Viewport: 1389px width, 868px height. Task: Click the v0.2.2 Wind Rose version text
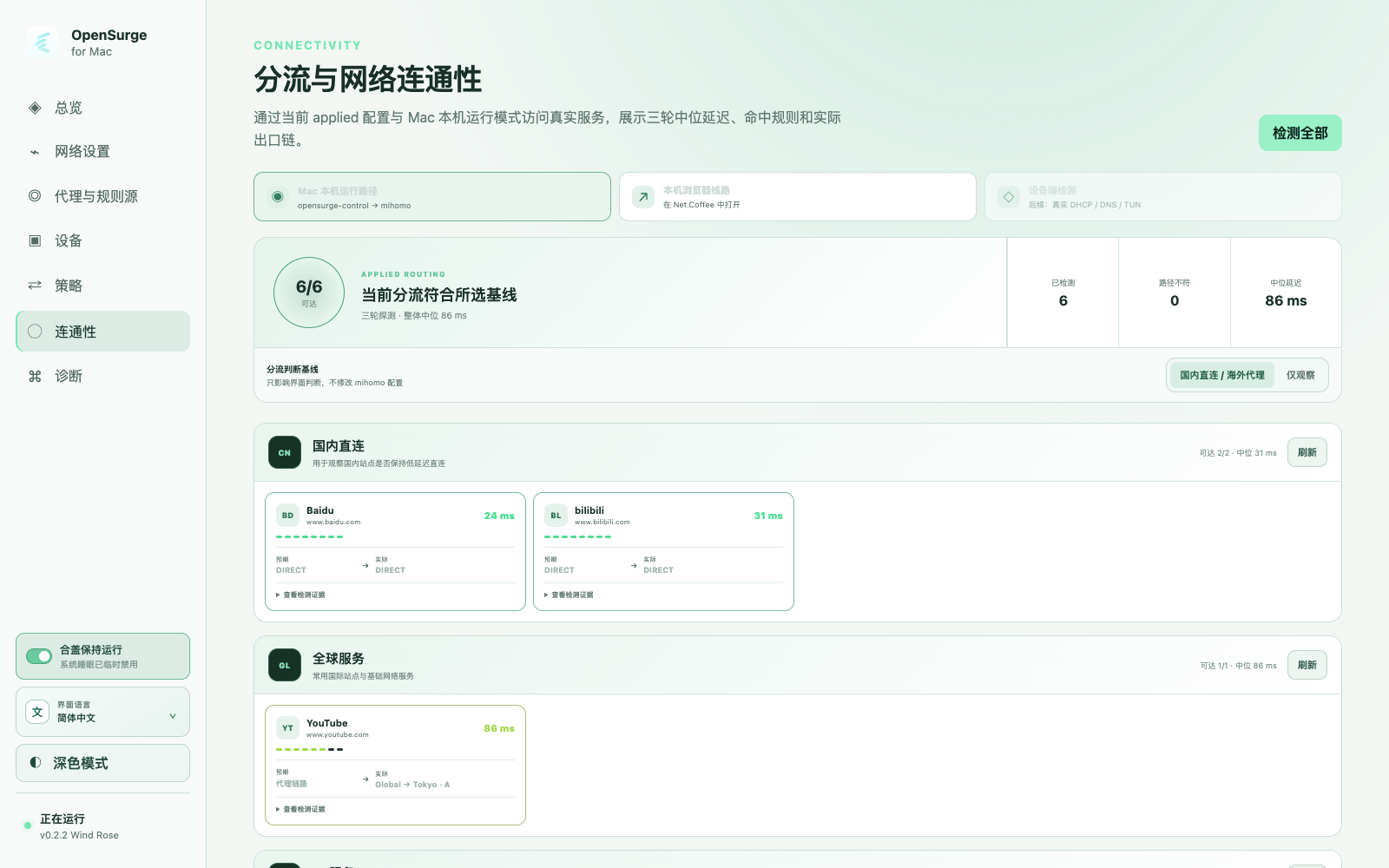point(79,835)
